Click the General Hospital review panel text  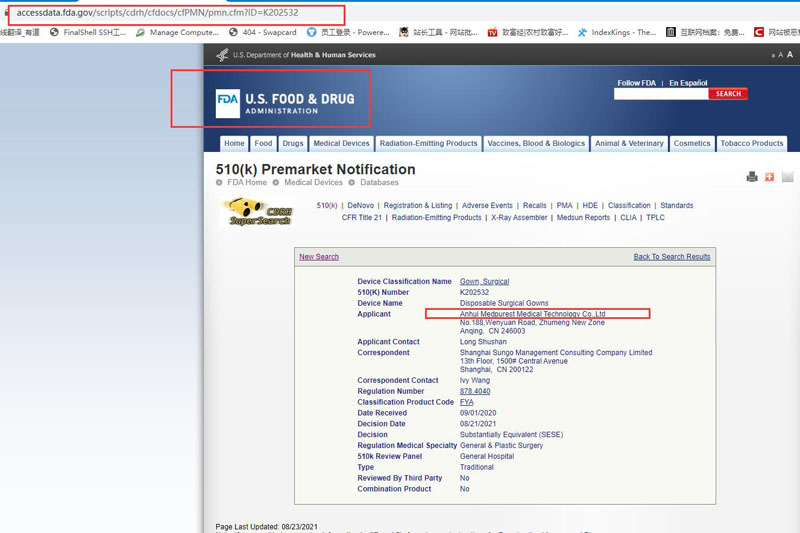click(487, 456)
